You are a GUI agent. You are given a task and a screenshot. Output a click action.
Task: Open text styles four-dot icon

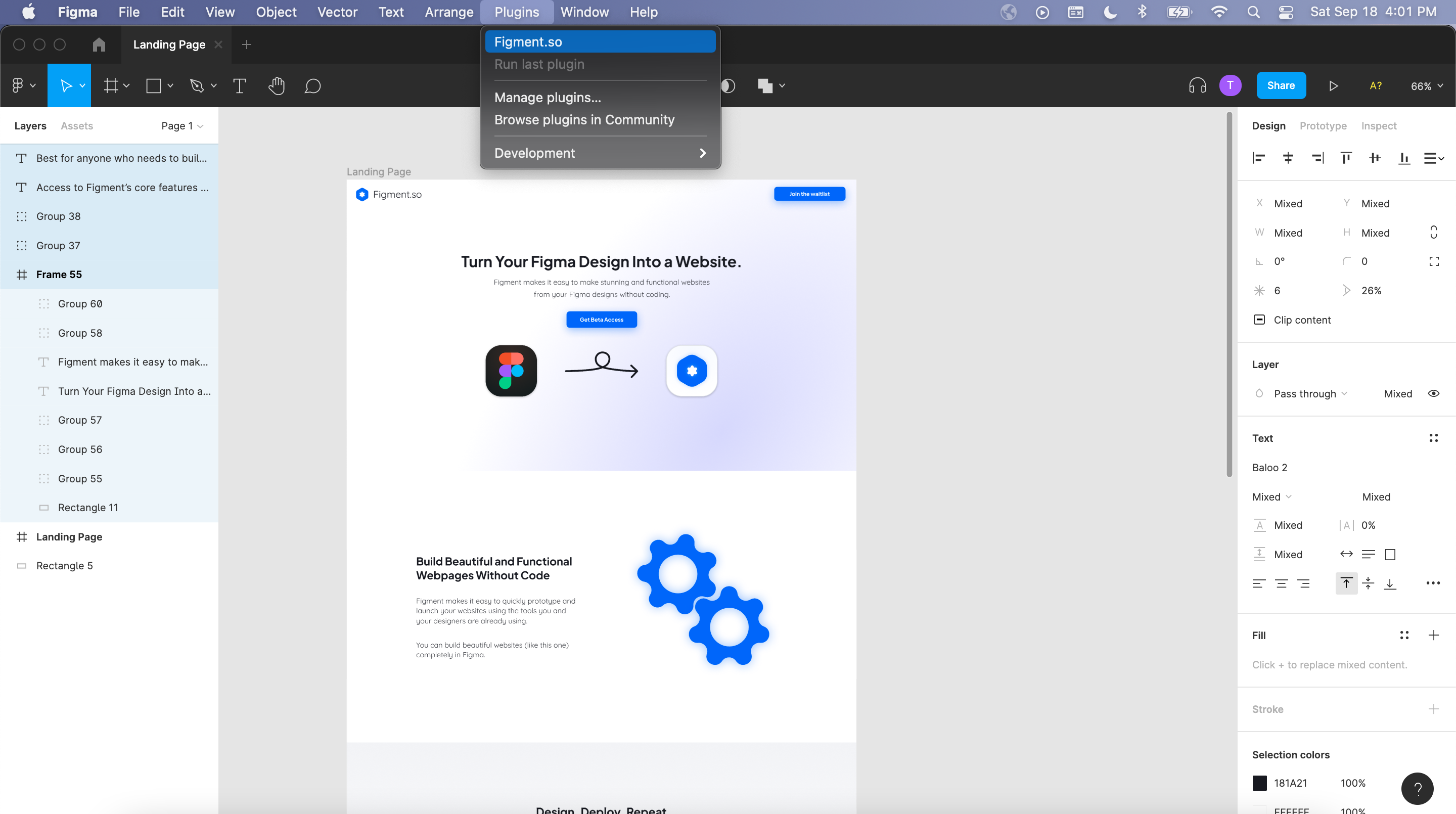click(1433, 438)
